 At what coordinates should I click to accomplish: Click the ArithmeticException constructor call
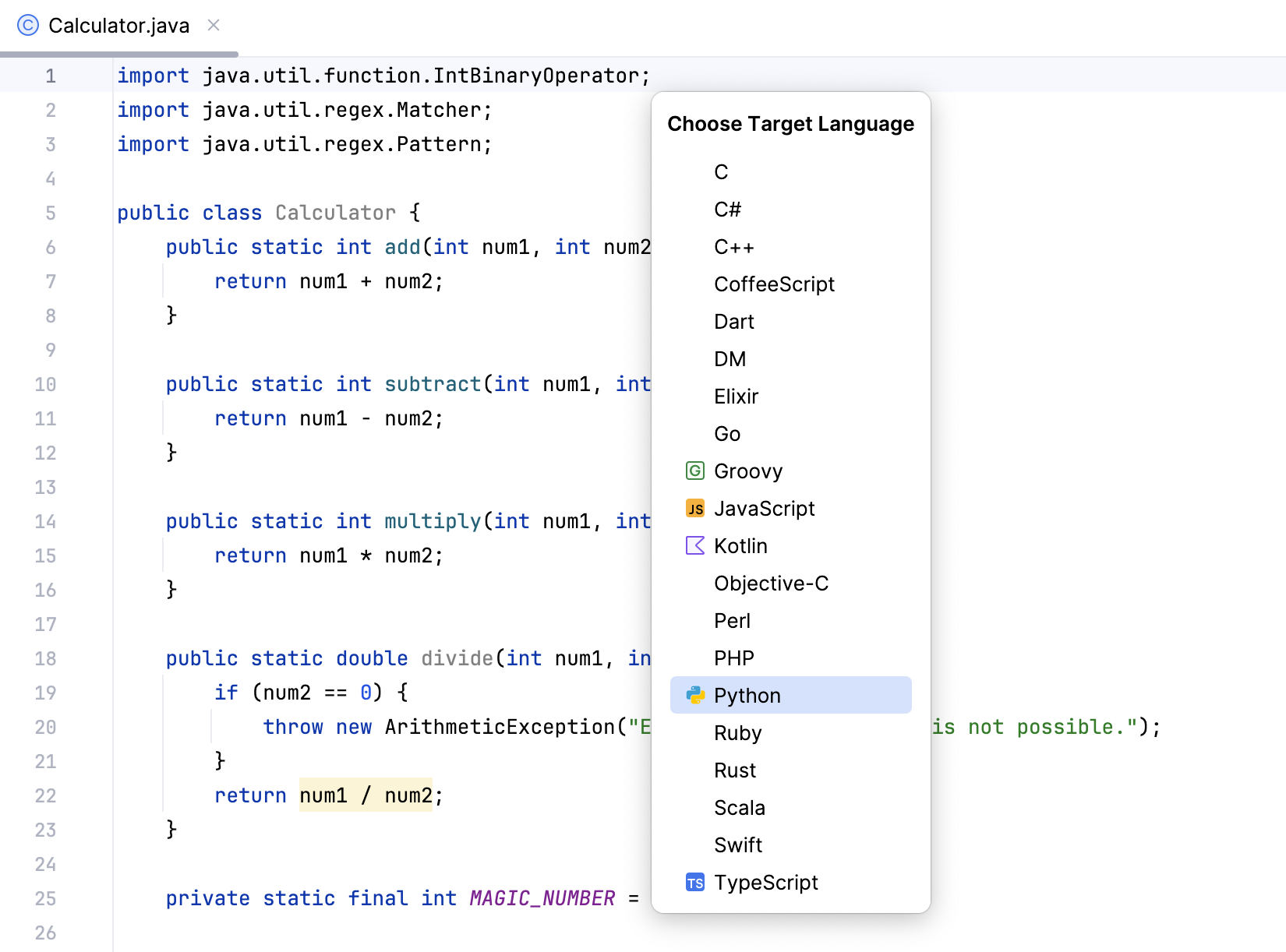click(500, 728)
